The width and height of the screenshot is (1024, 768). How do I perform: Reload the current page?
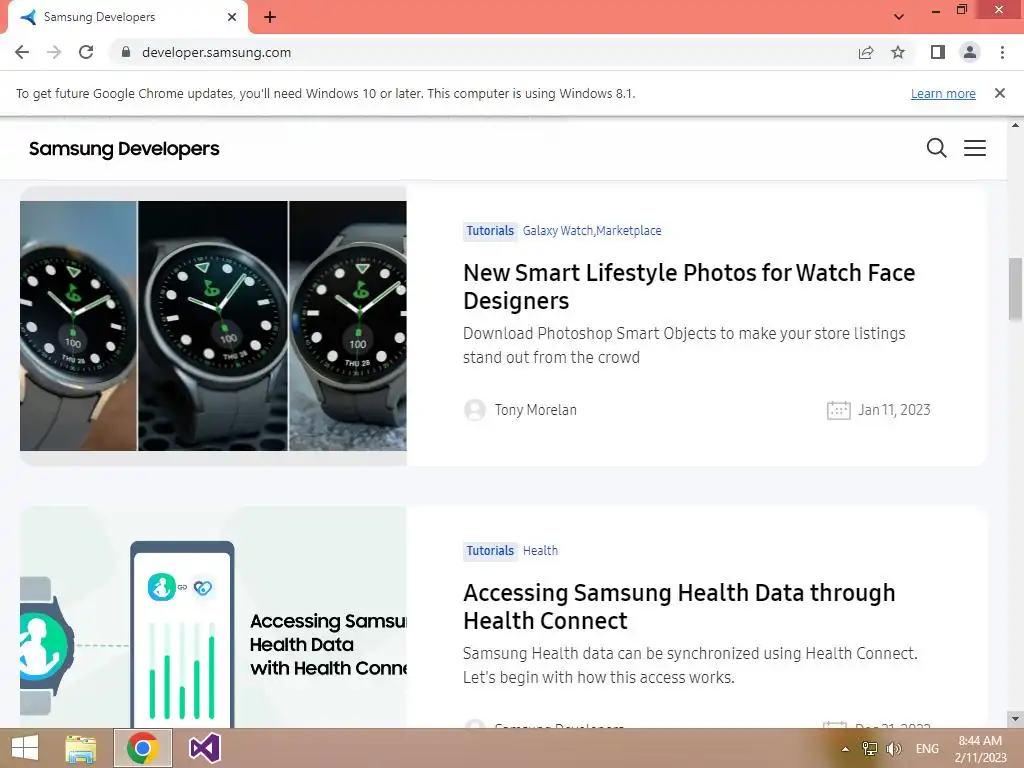tap(86, 52)
